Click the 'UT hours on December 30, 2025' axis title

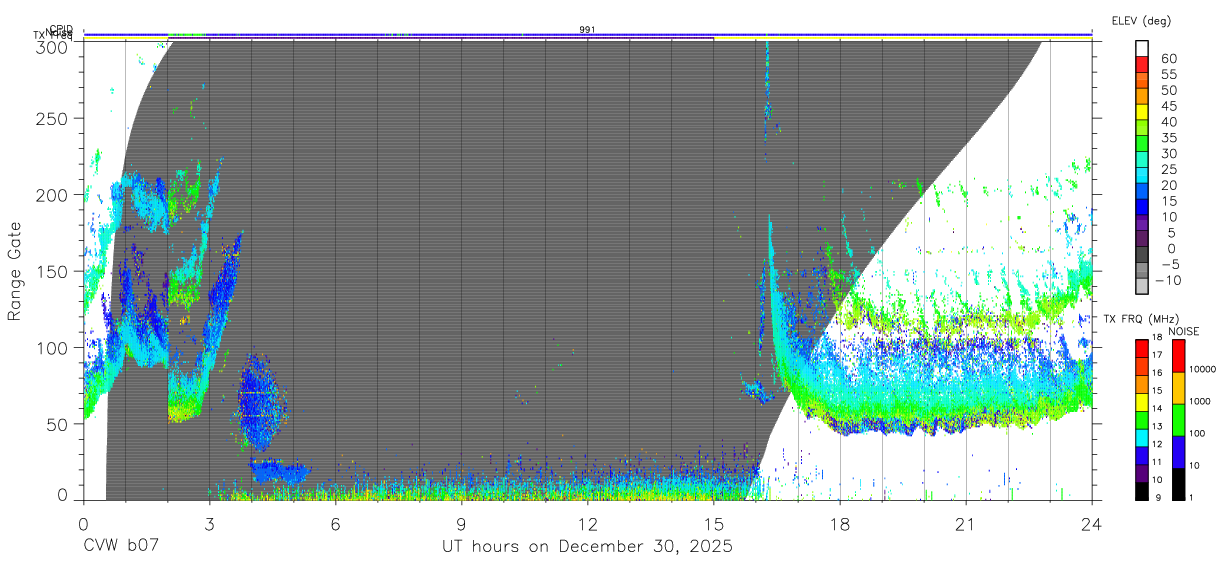[588, 546]
